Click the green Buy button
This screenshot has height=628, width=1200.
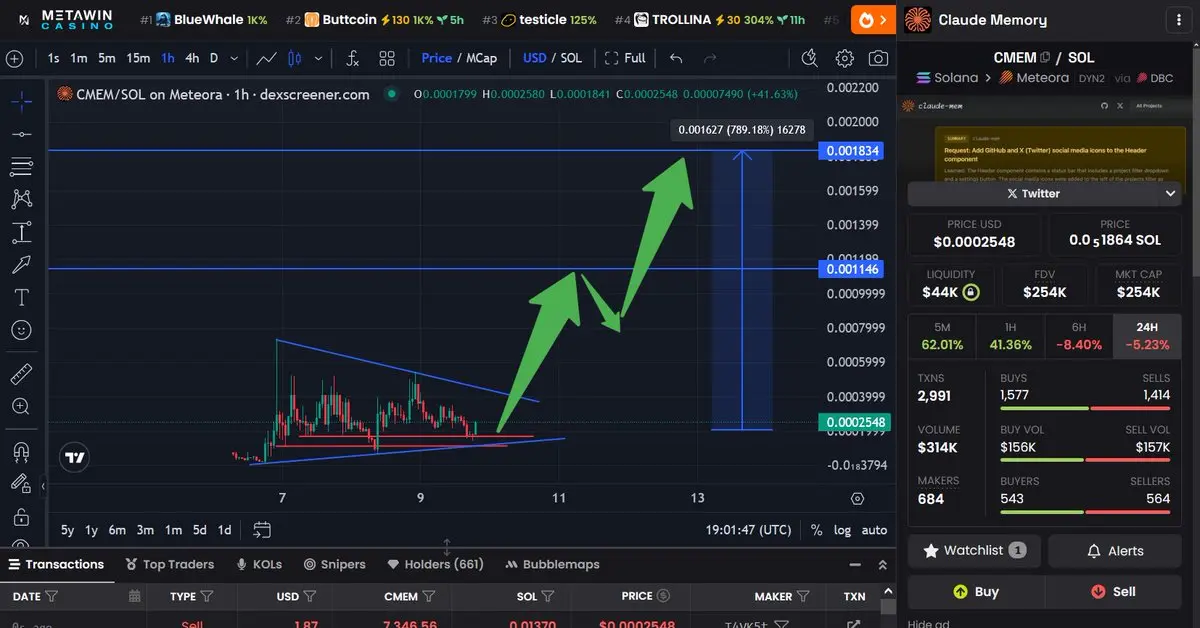pyautogui.click(x=976, y=591)
